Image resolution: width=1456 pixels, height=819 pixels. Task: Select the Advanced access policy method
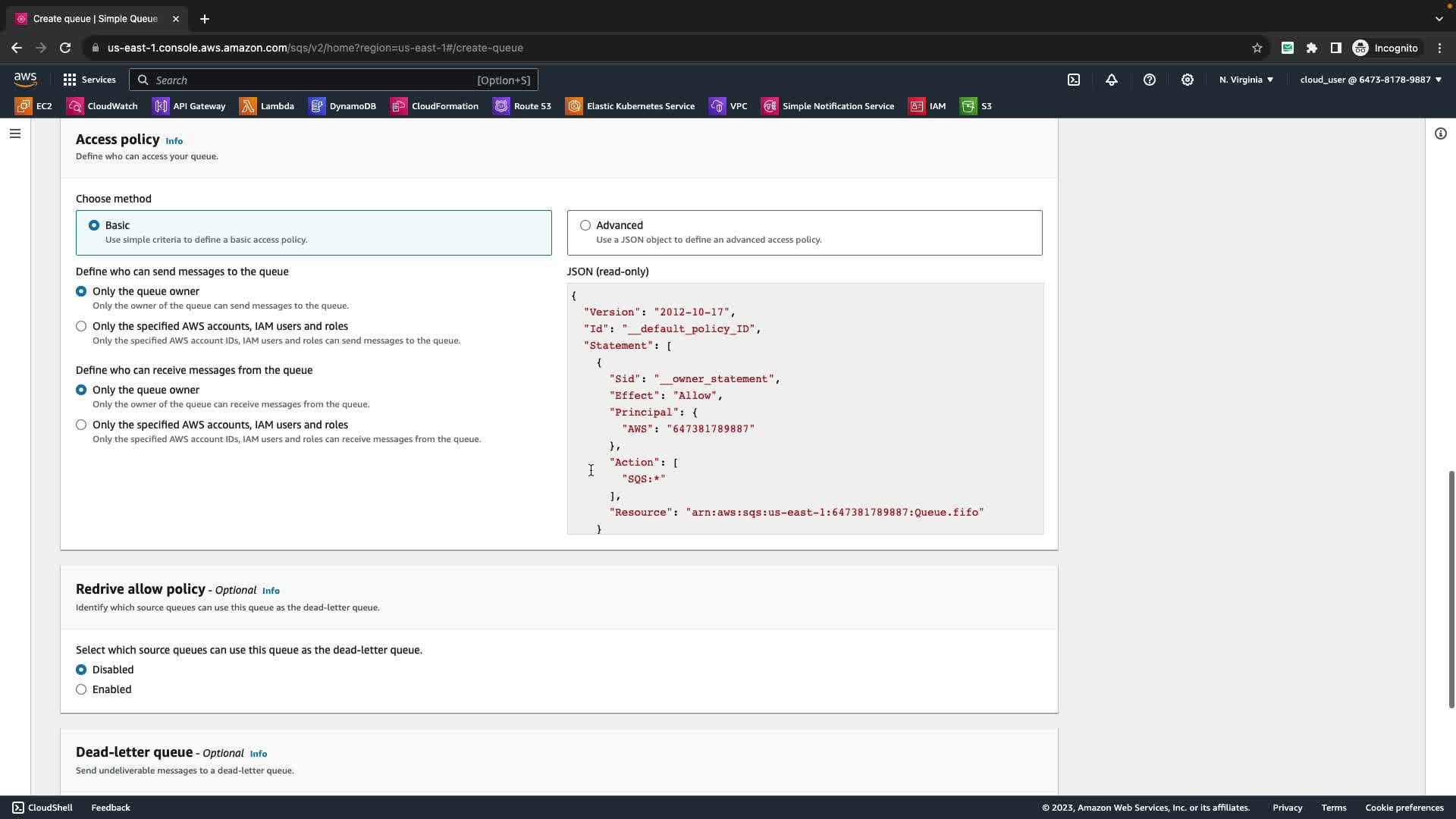pos(585,225)
